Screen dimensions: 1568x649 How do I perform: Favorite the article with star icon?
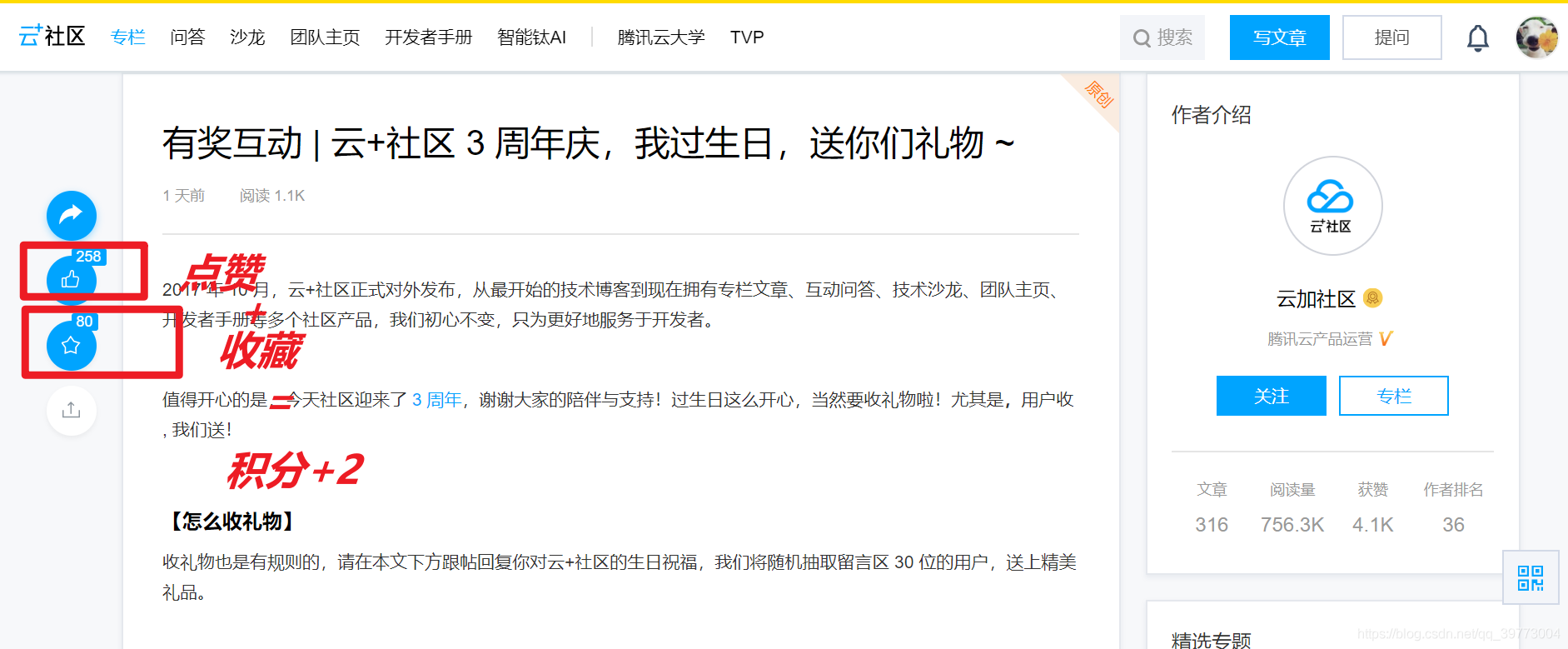click(71, 345)
